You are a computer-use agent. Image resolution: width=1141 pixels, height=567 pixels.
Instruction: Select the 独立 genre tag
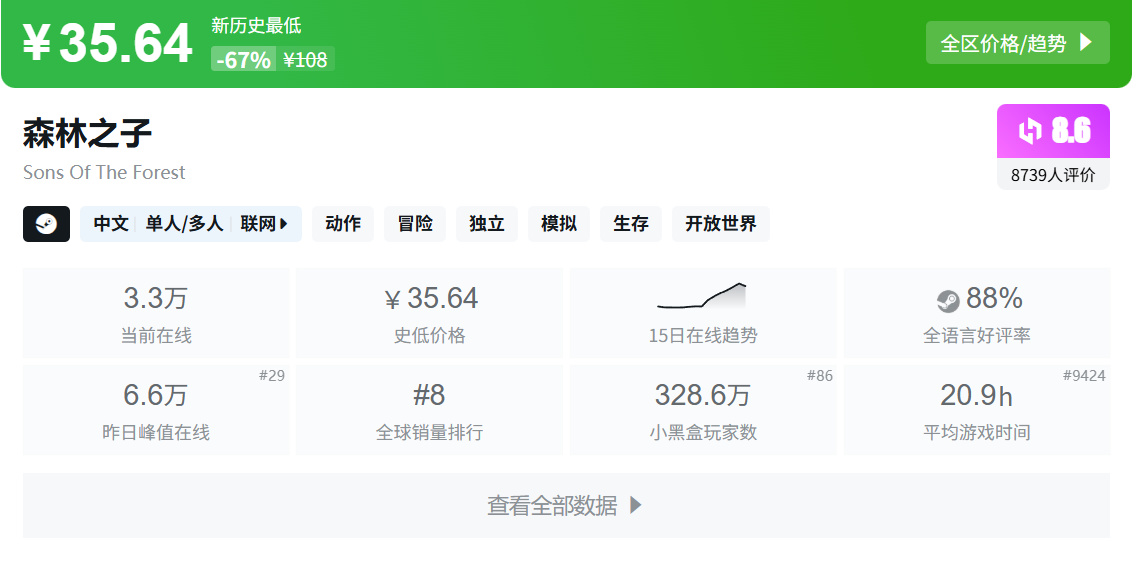pyautogui.click(x=487, y=224)
